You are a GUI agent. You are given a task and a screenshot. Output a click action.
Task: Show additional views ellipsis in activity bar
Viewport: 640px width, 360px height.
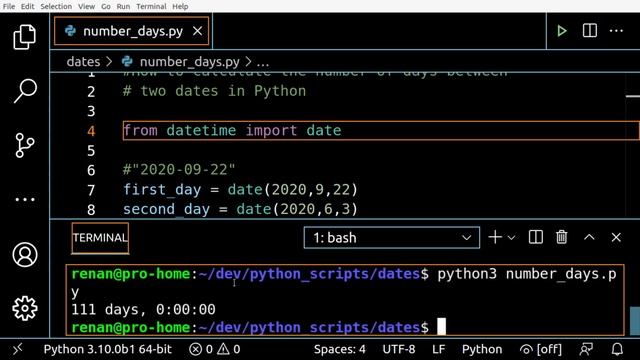point(25,200)
